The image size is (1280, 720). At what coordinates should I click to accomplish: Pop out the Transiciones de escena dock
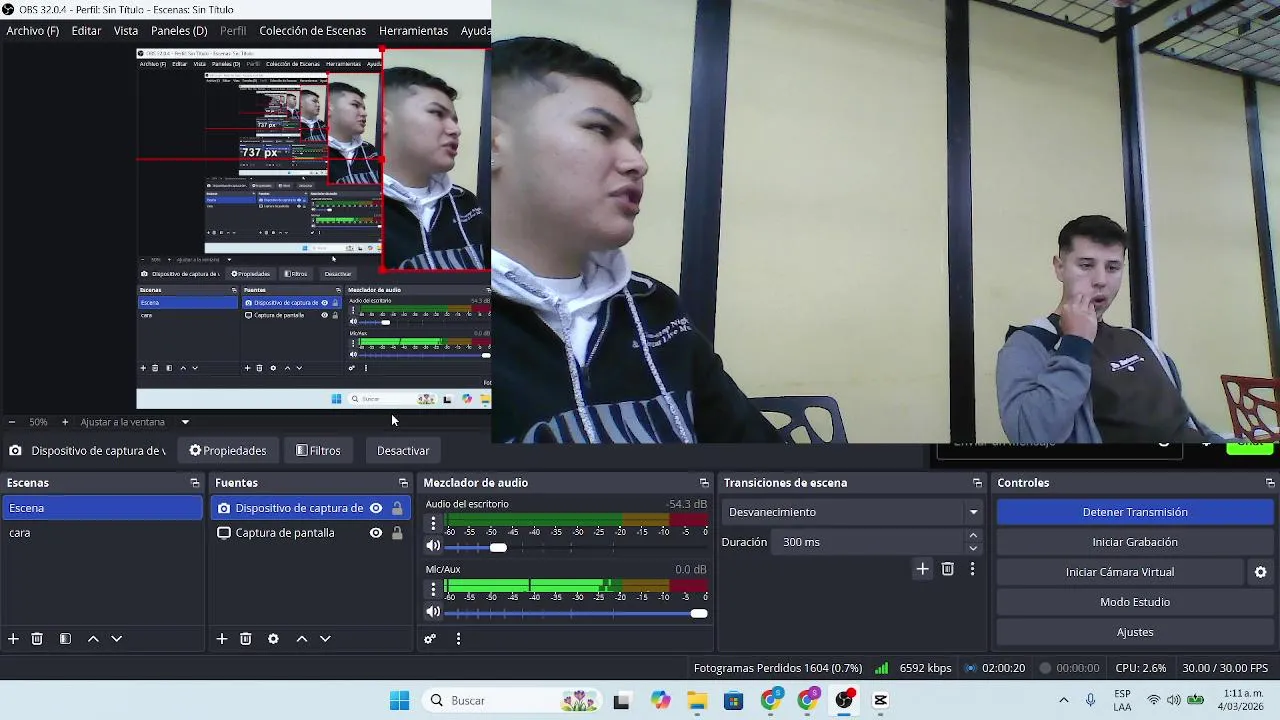(x=977, y=483)
